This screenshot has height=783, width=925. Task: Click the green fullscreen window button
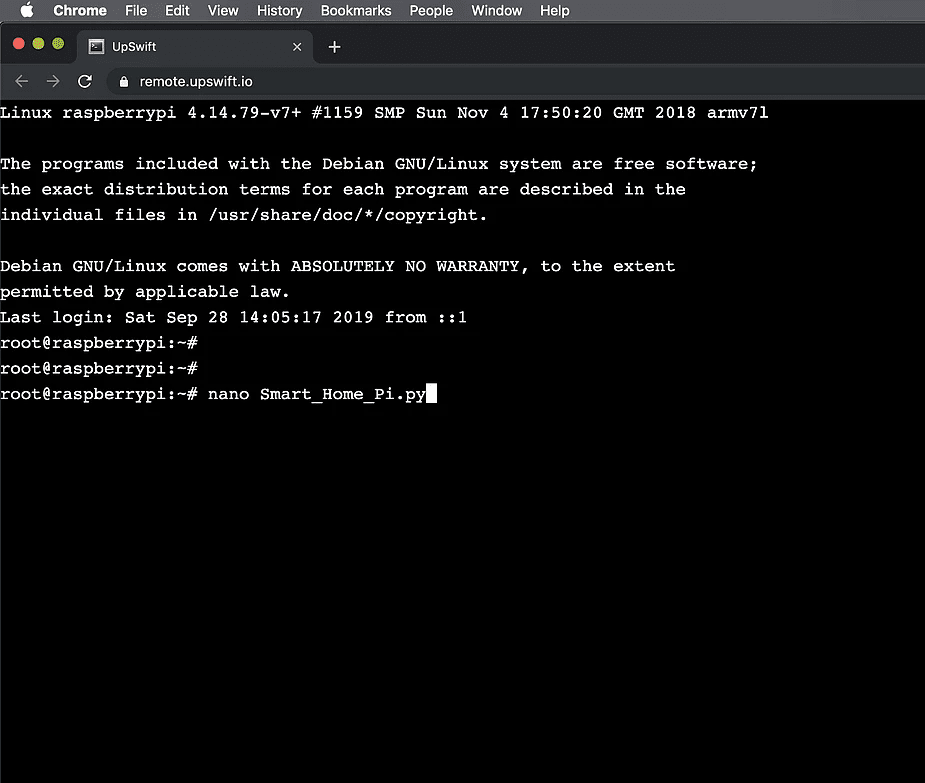pos(58,44)
